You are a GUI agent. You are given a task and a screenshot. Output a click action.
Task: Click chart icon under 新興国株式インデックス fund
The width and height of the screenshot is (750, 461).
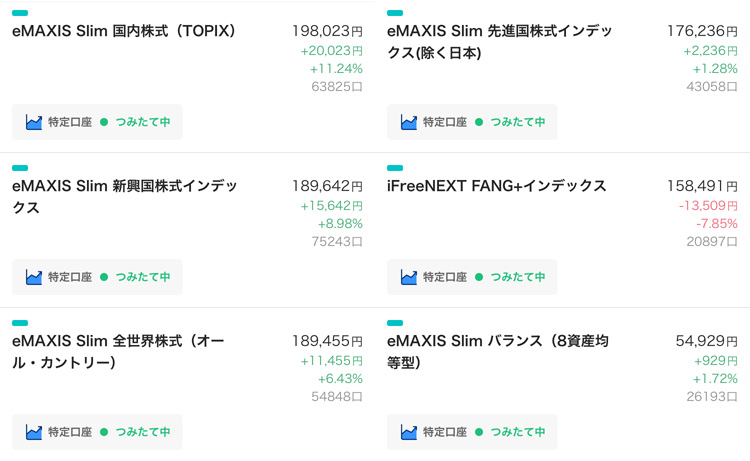[34, 277]
